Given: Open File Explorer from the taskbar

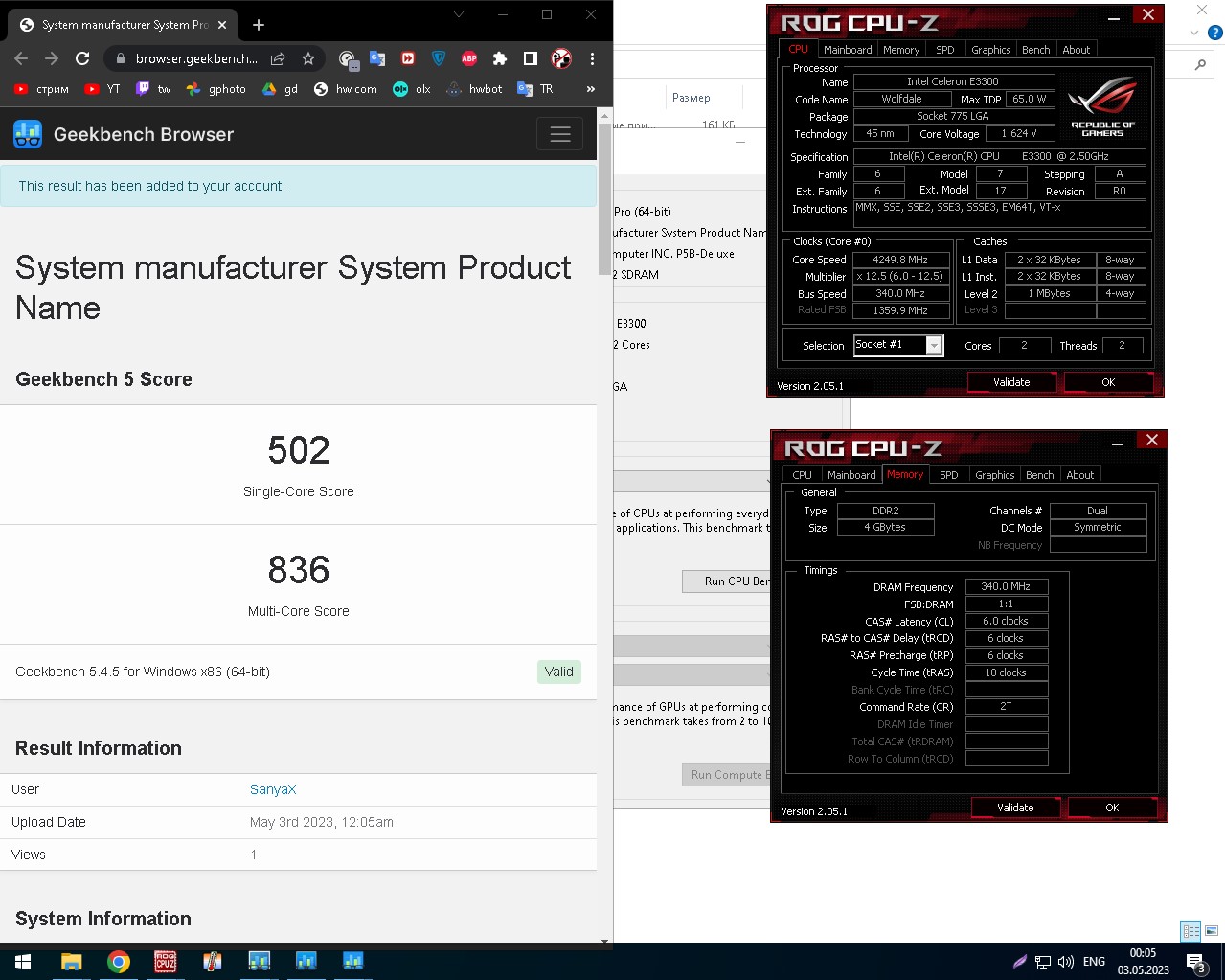Looking at the screenshot, I should [71, 962].
